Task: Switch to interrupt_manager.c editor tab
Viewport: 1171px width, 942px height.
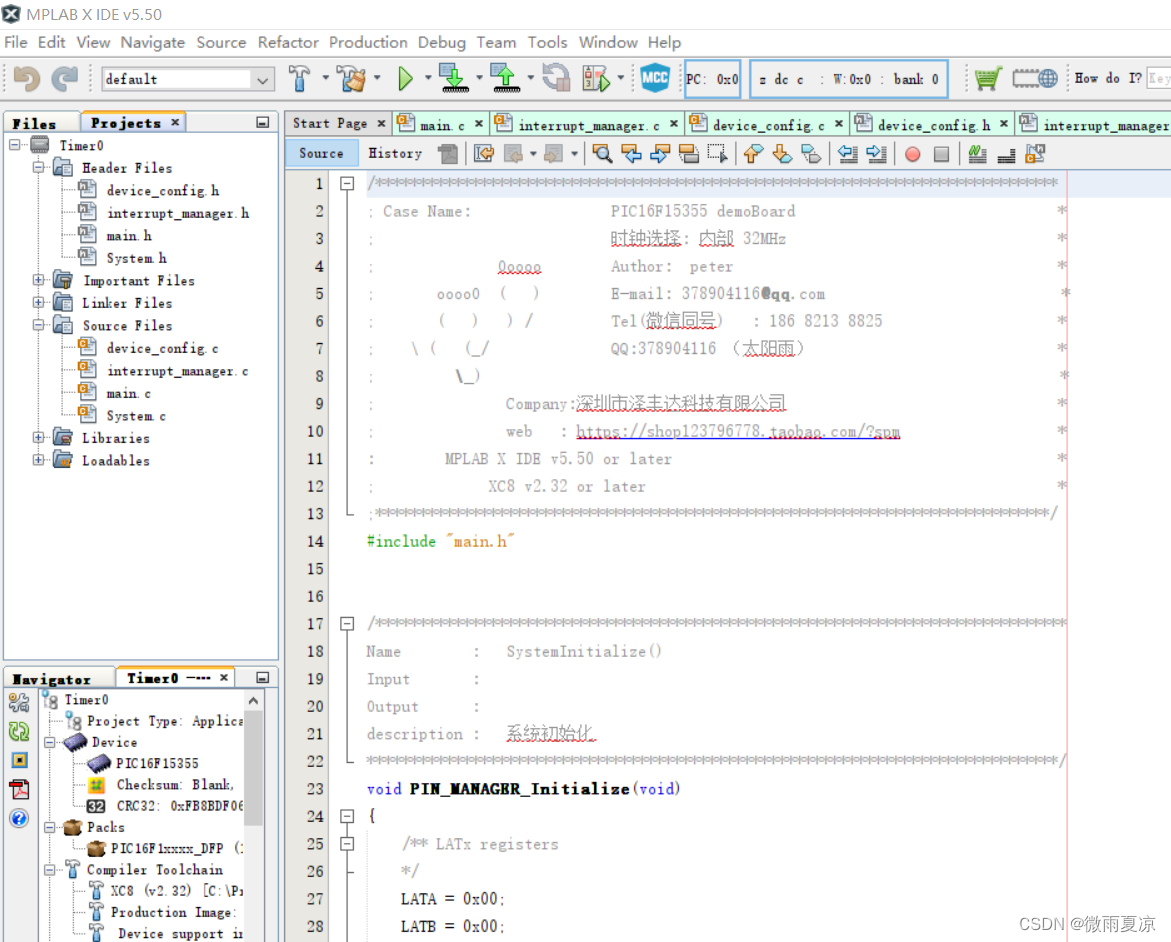Action: 588,125
